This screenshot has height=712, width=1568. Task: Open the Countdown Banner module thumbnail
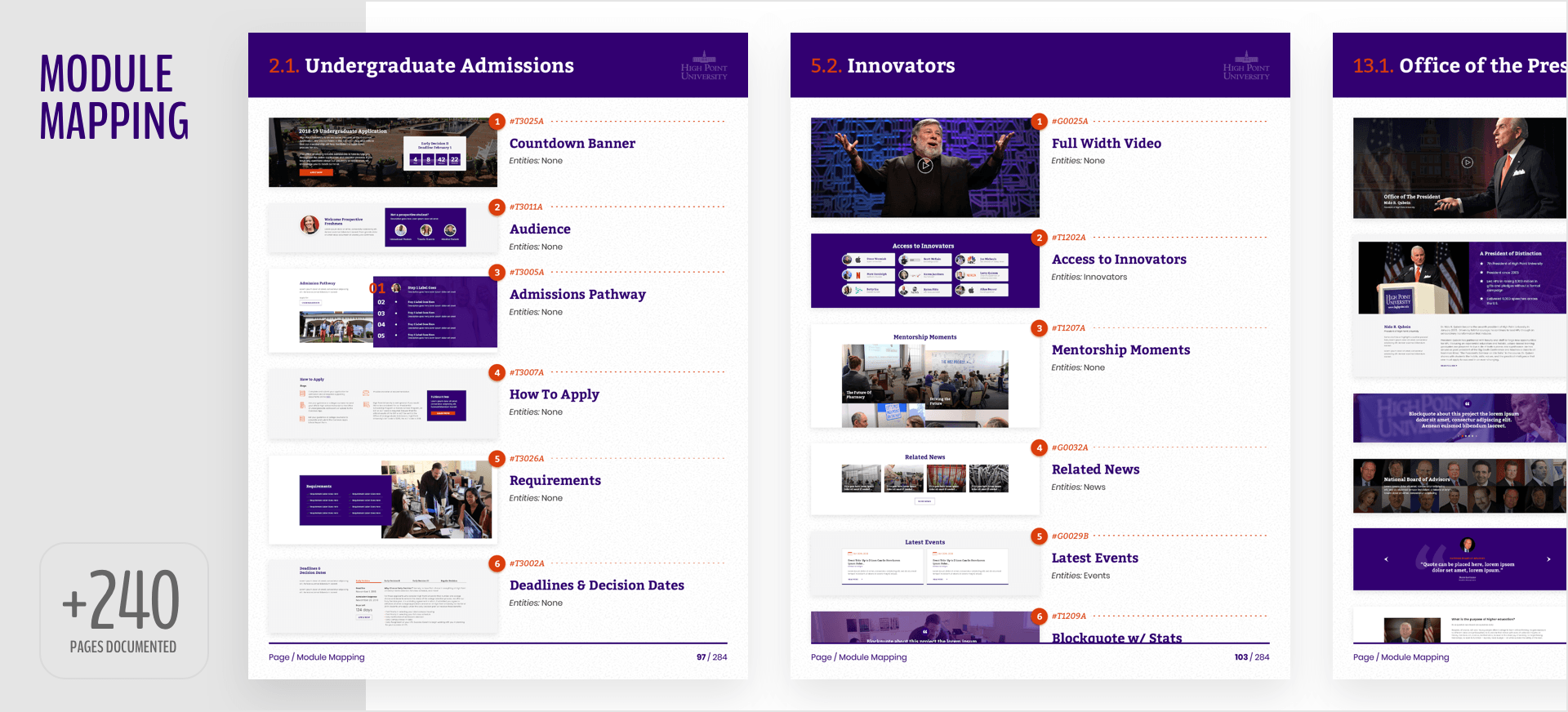coord(383,153)
